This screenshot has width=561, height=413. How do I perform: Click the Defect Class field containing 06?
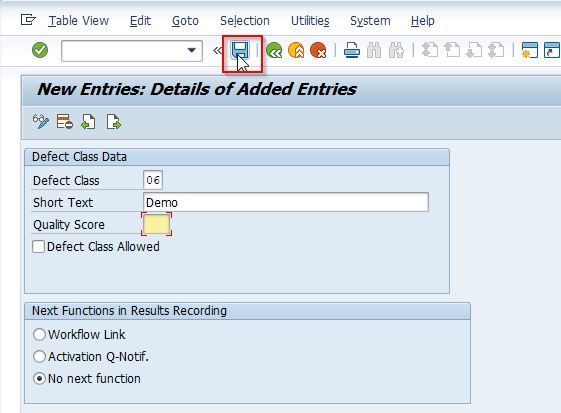click(x=153, y=180)
